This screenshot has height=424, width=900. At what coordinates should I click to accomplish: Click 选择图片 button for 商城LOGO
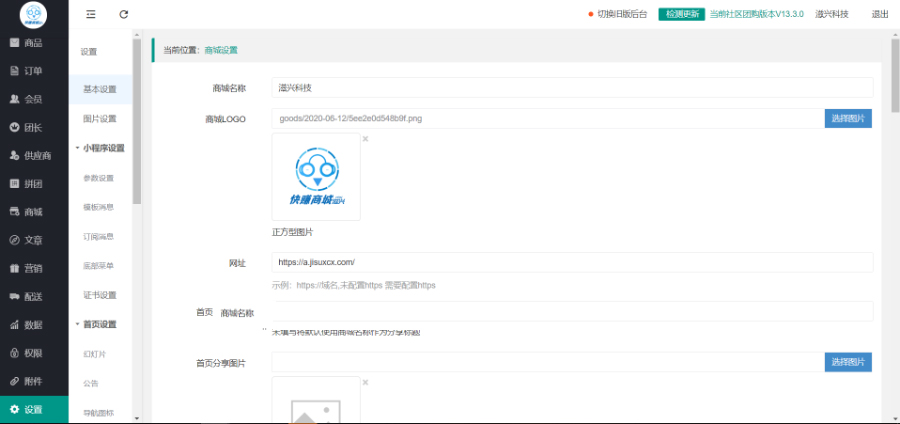[848, 118]
